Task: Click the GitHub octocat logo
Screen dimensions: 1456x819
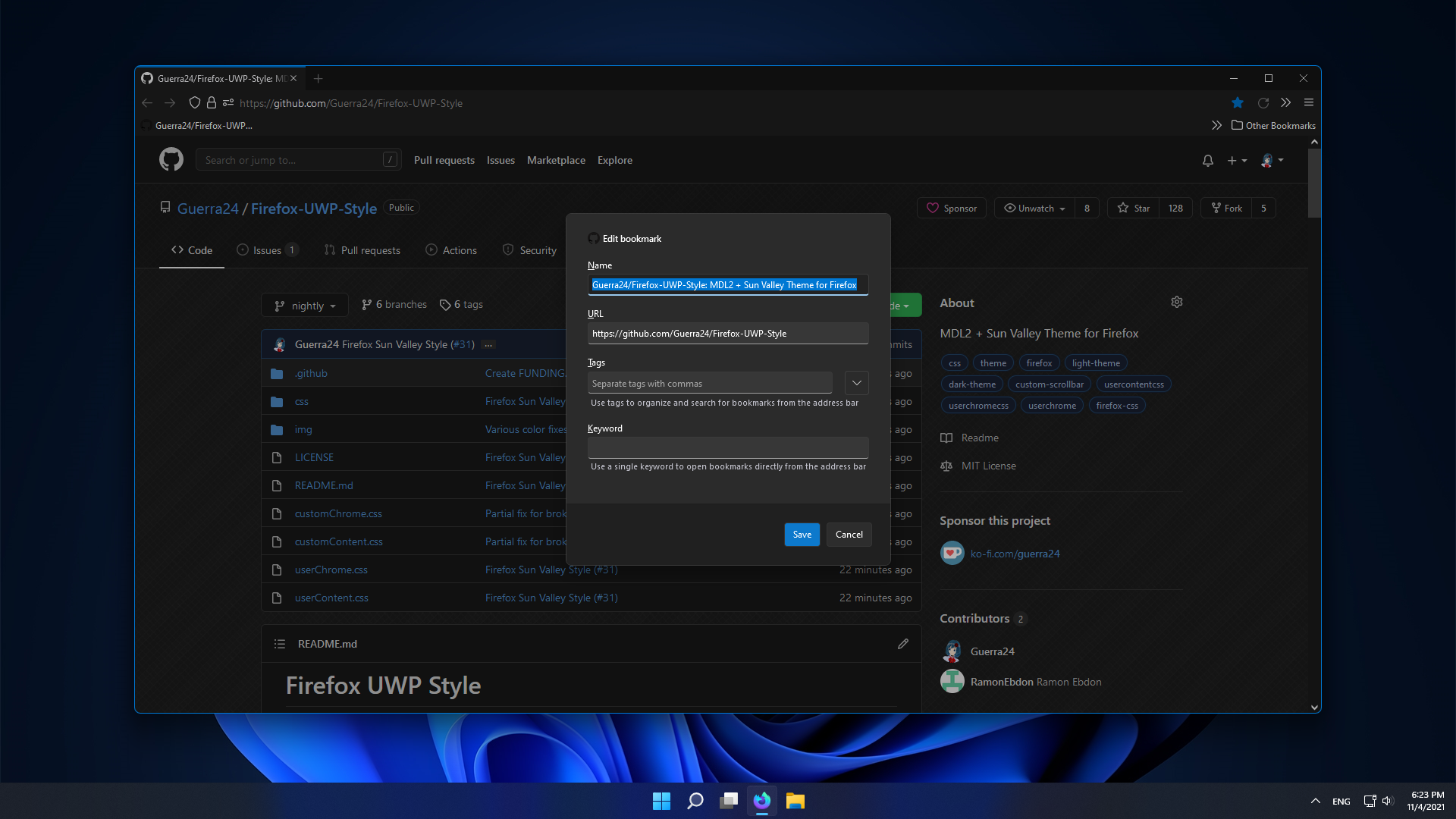Action: pyautogui.click(x=171, y=160)
